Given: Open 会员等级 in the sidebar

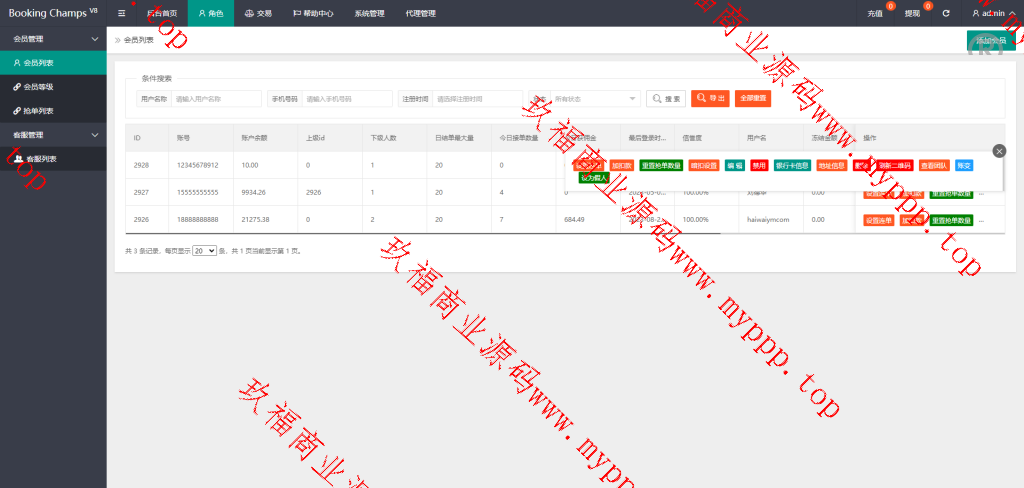Looking at the screenshot, I should (x=39, y=87).
